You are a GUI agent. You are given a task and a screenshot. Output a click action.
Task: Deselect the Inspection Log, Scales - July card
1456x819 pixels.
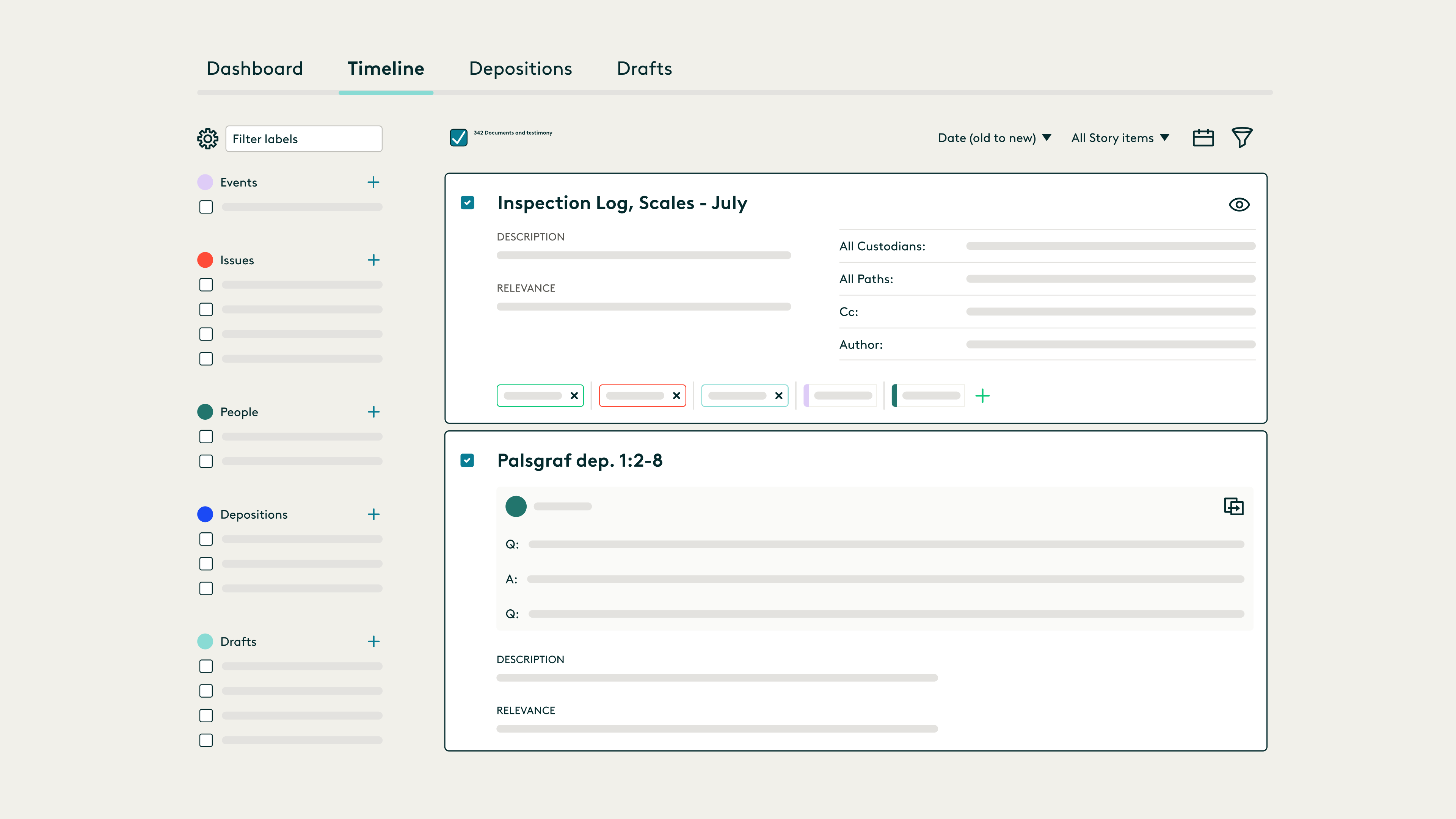tap(467, 203)
